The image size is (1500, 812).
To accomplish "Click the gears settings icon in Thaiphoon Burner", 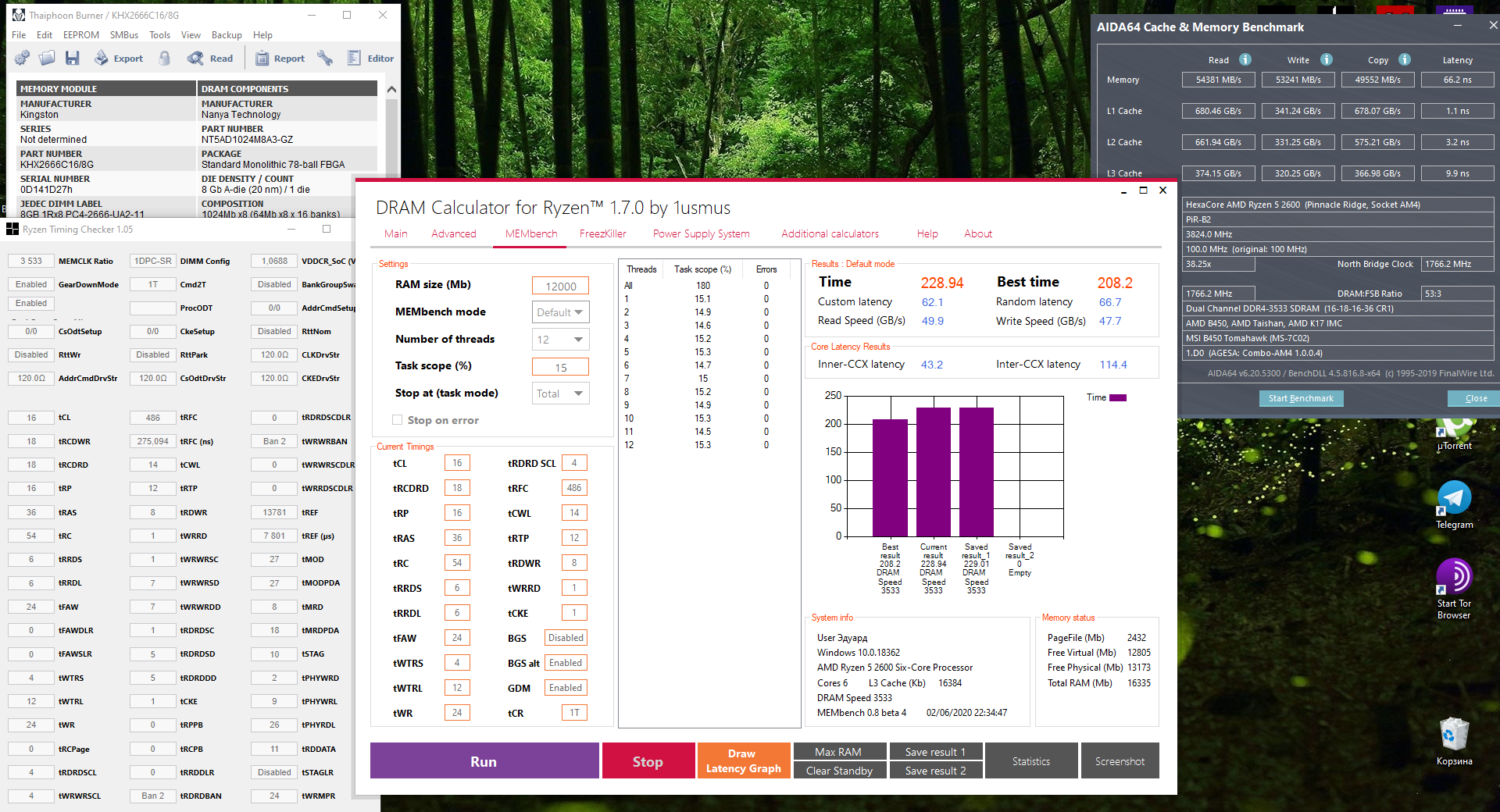I will [x=22, y=58].
